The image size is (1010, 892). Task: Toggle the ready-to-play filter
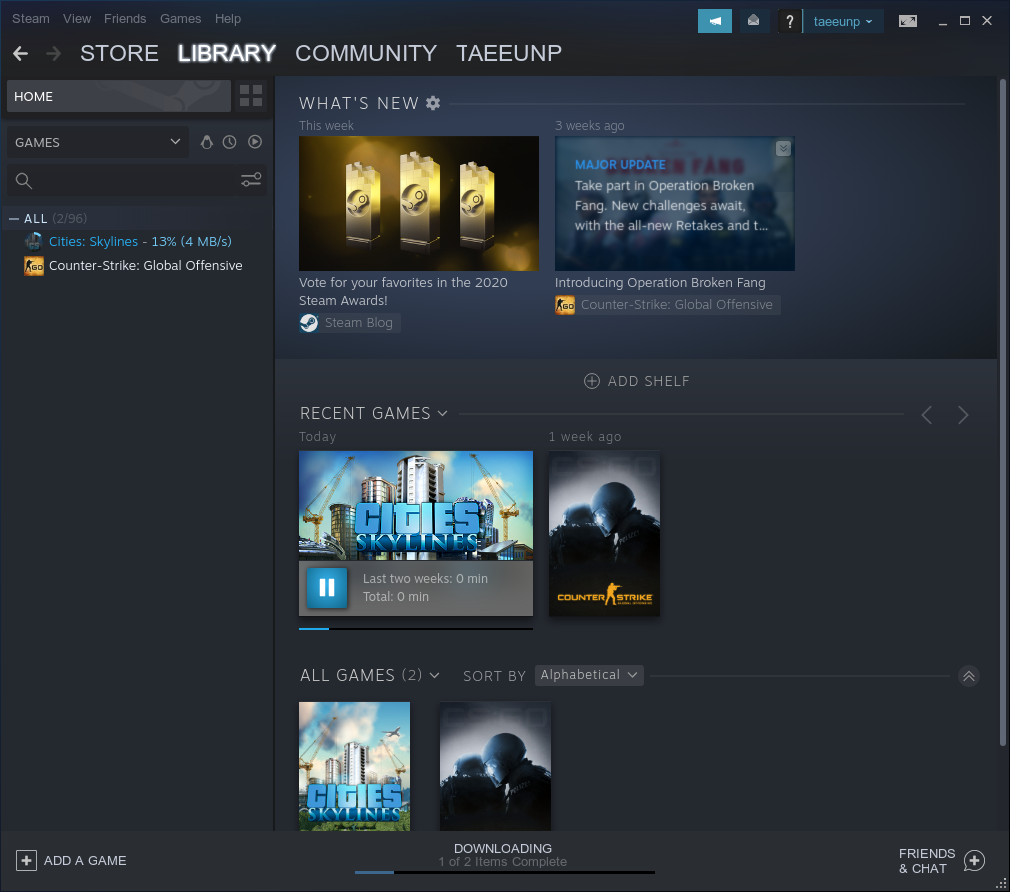pyautogui.click(x=255, y=142)
